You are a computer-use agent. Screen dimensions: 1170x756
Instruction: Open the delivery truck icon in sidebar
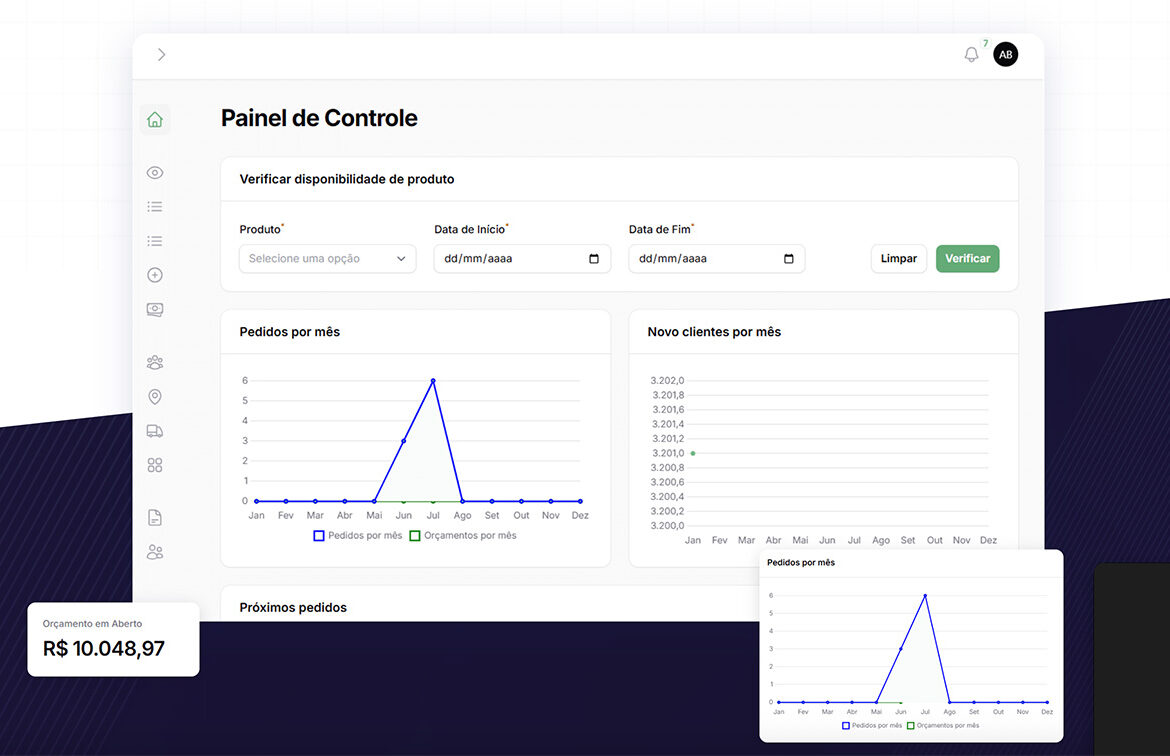[155, 431]
